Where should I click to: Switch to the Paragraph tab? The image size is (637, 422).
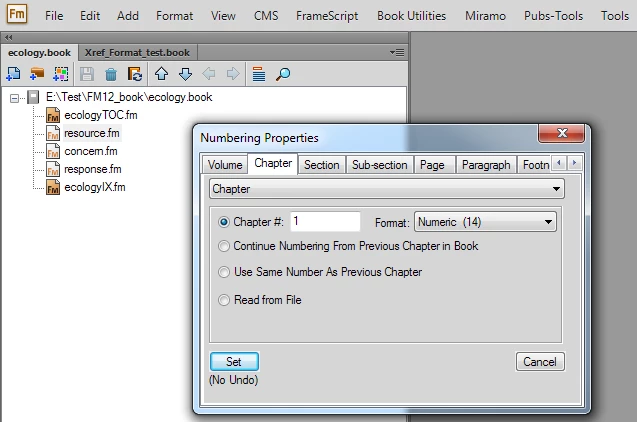(x=486, y=164)
